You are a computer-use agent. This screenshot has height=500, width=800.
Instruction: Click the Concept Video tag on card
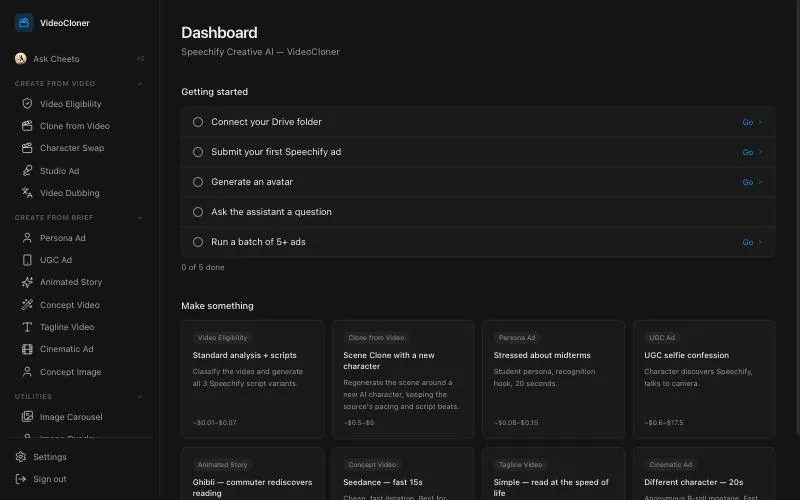click(x=372, y=465)
